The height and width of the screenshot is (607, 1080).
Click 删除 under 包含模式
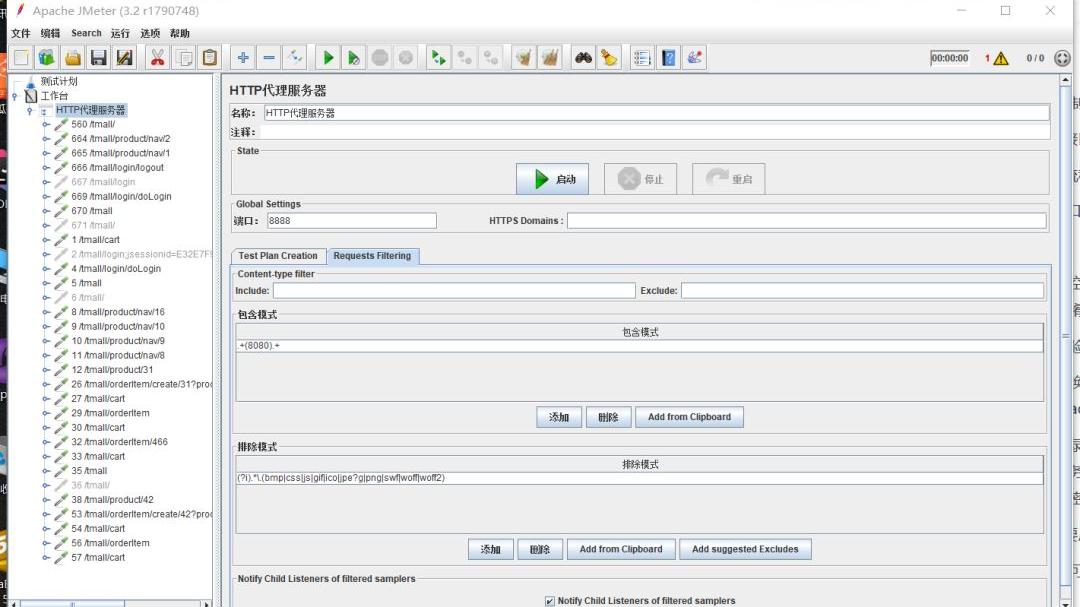pos(608,417)
